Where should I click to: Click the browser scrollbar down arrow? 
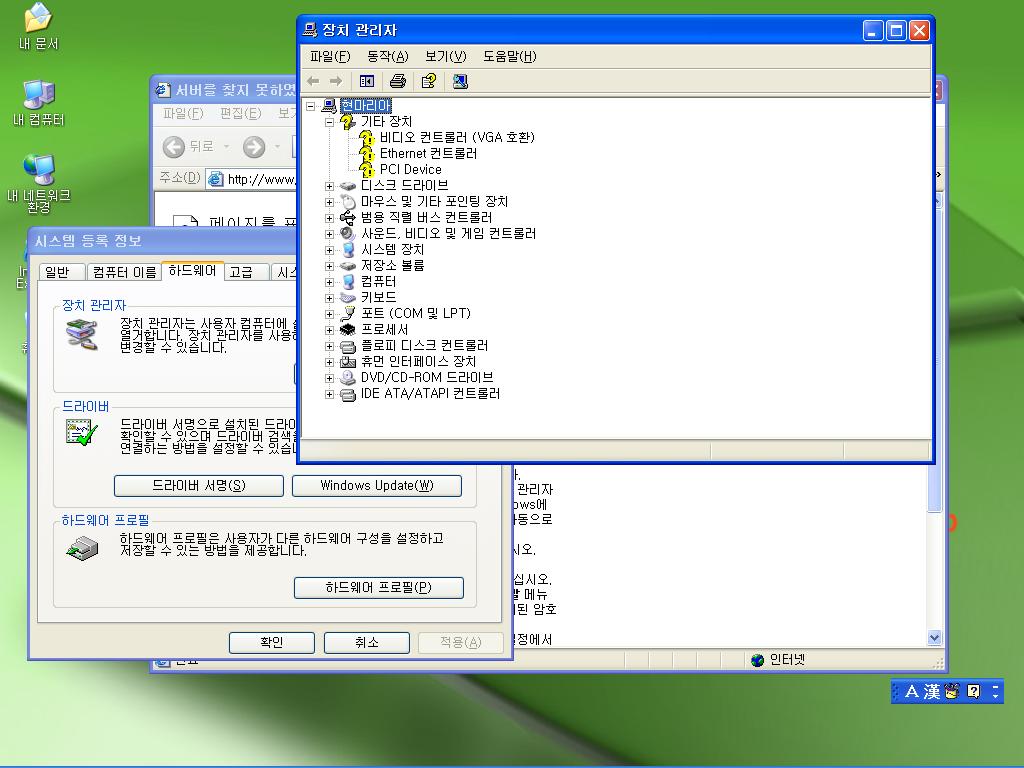point(935,637)
